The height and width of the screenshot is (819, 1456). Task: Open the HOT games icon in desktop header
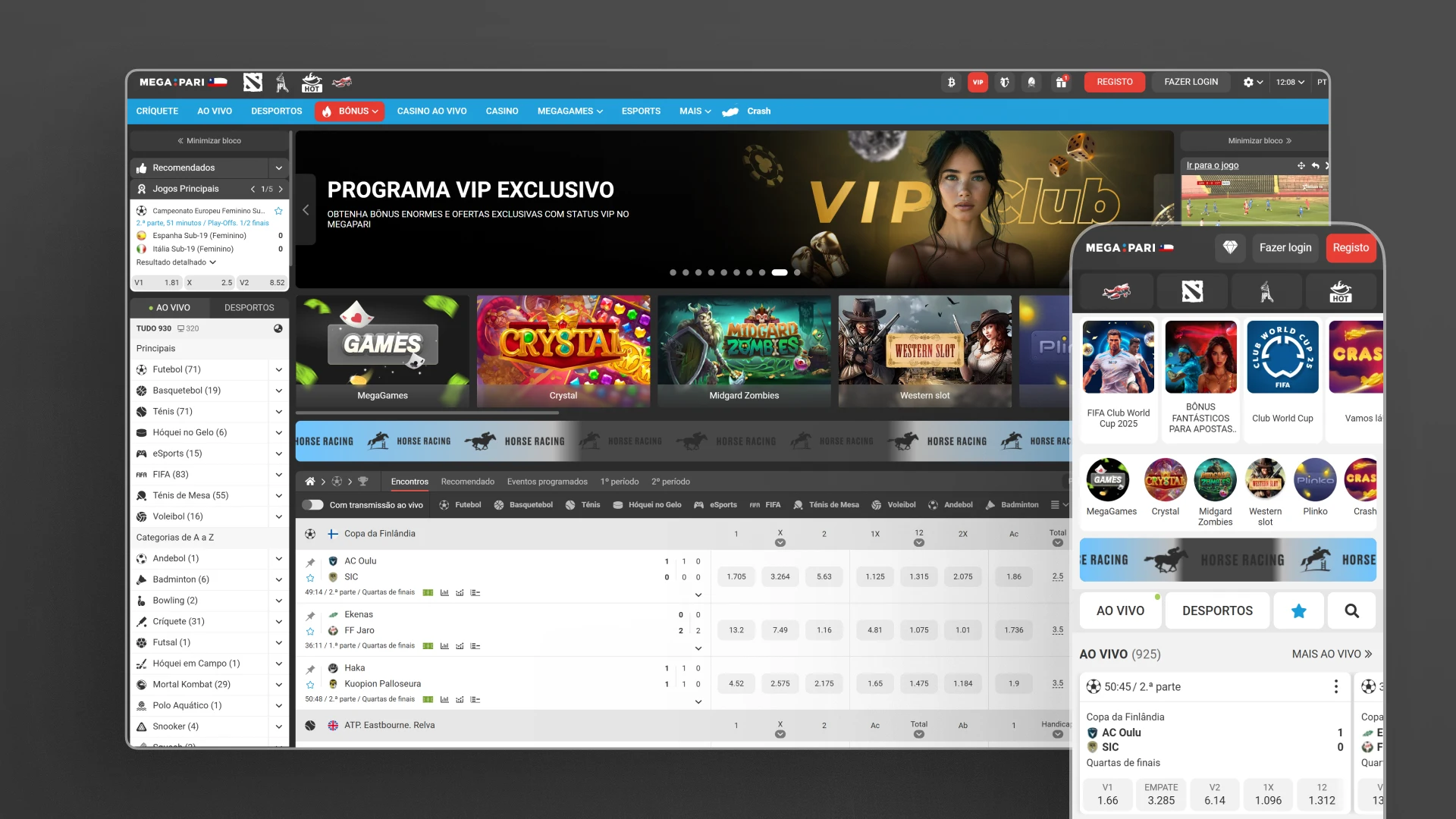click(312, 83)
